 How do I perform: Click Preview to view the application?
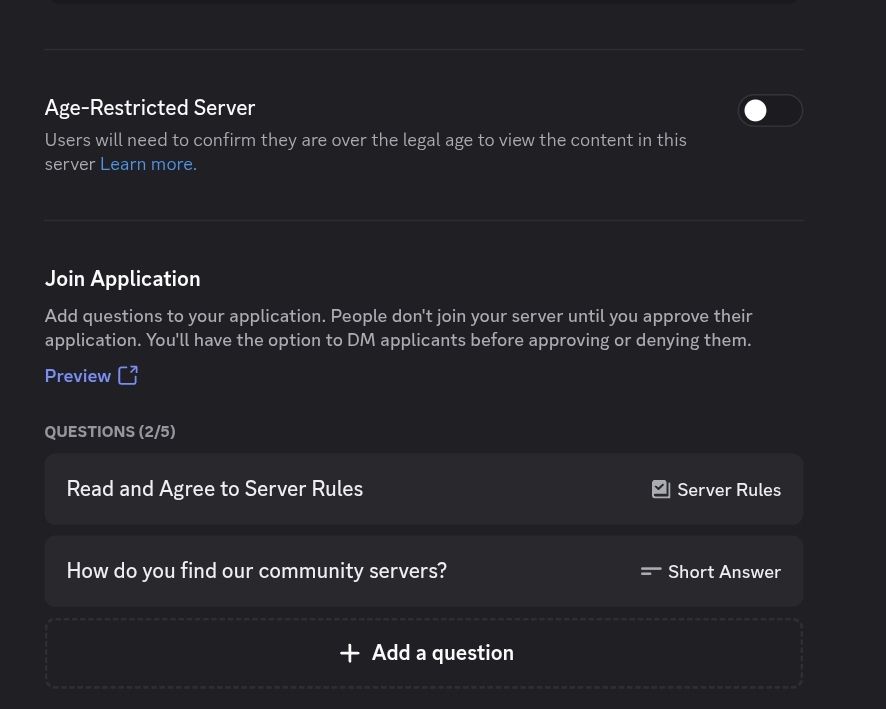click(x=78, y=375)
